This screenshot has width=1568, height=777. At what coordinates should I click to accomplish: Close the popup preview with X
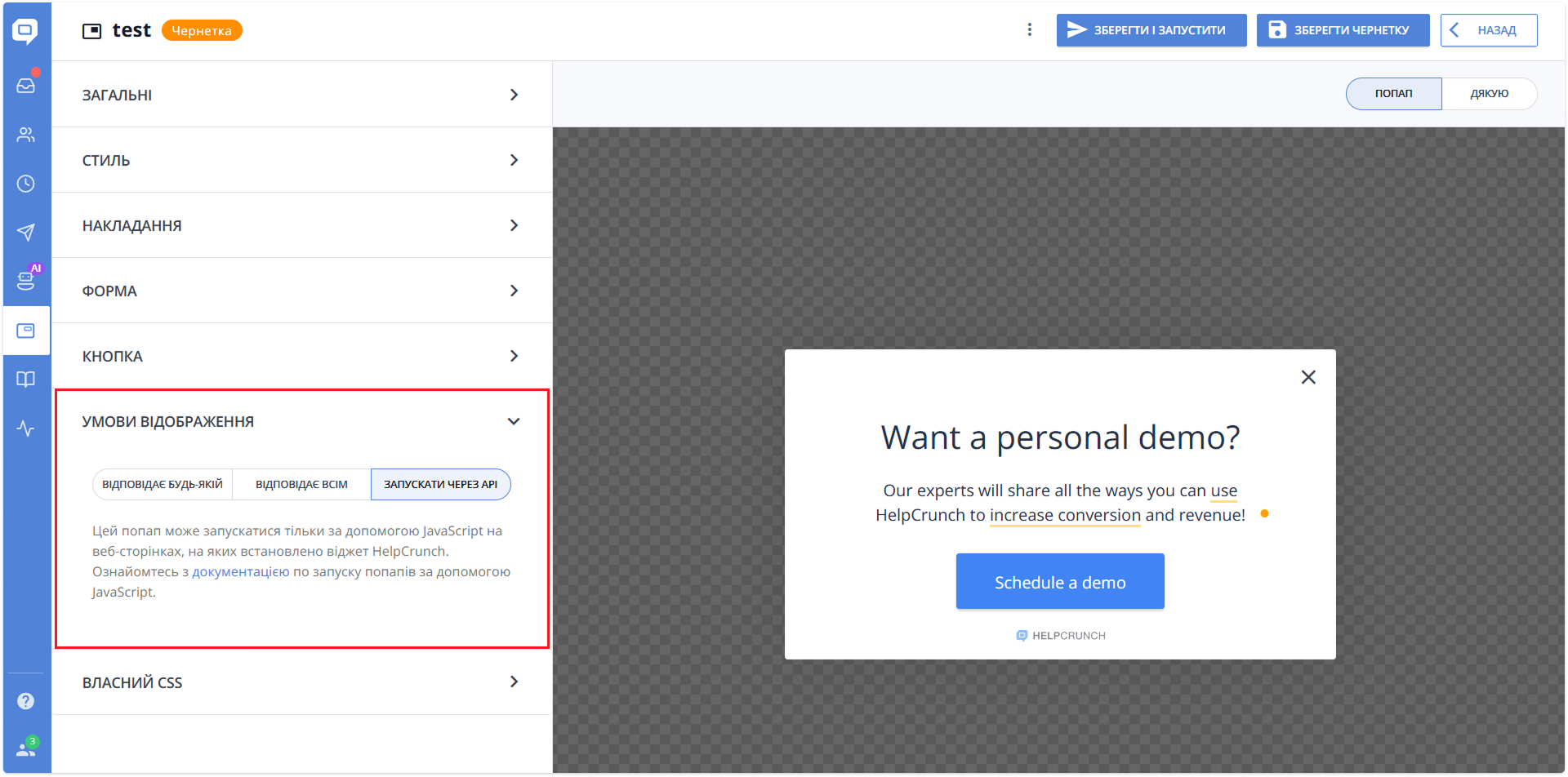click(1308, 377)
